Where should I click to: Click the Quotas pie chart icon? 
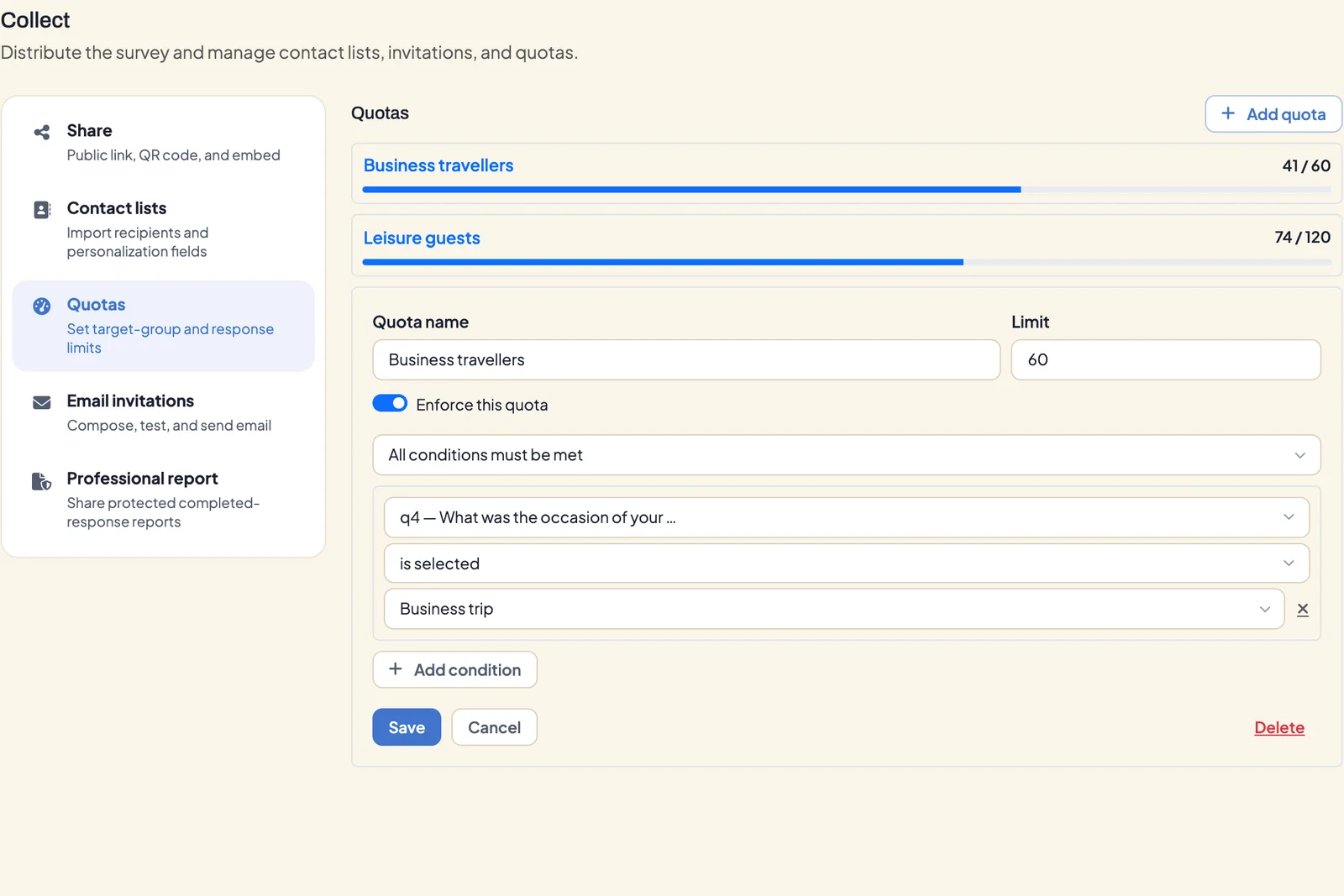coord(41,306)
